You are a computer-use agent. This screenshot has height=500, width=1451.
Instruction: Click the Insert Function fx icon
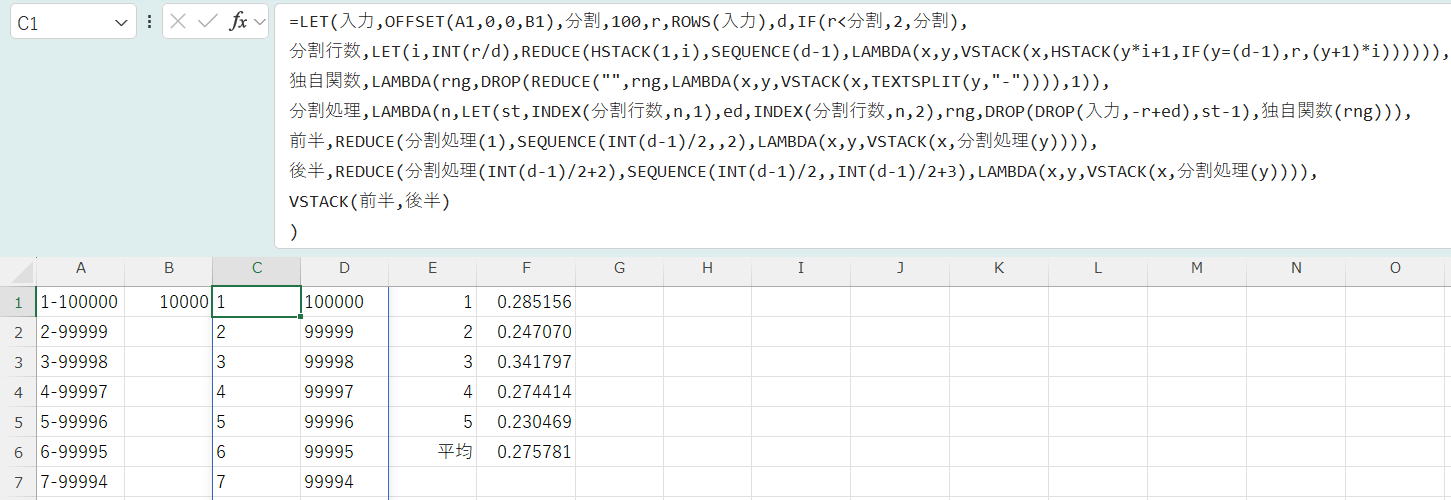238,22
